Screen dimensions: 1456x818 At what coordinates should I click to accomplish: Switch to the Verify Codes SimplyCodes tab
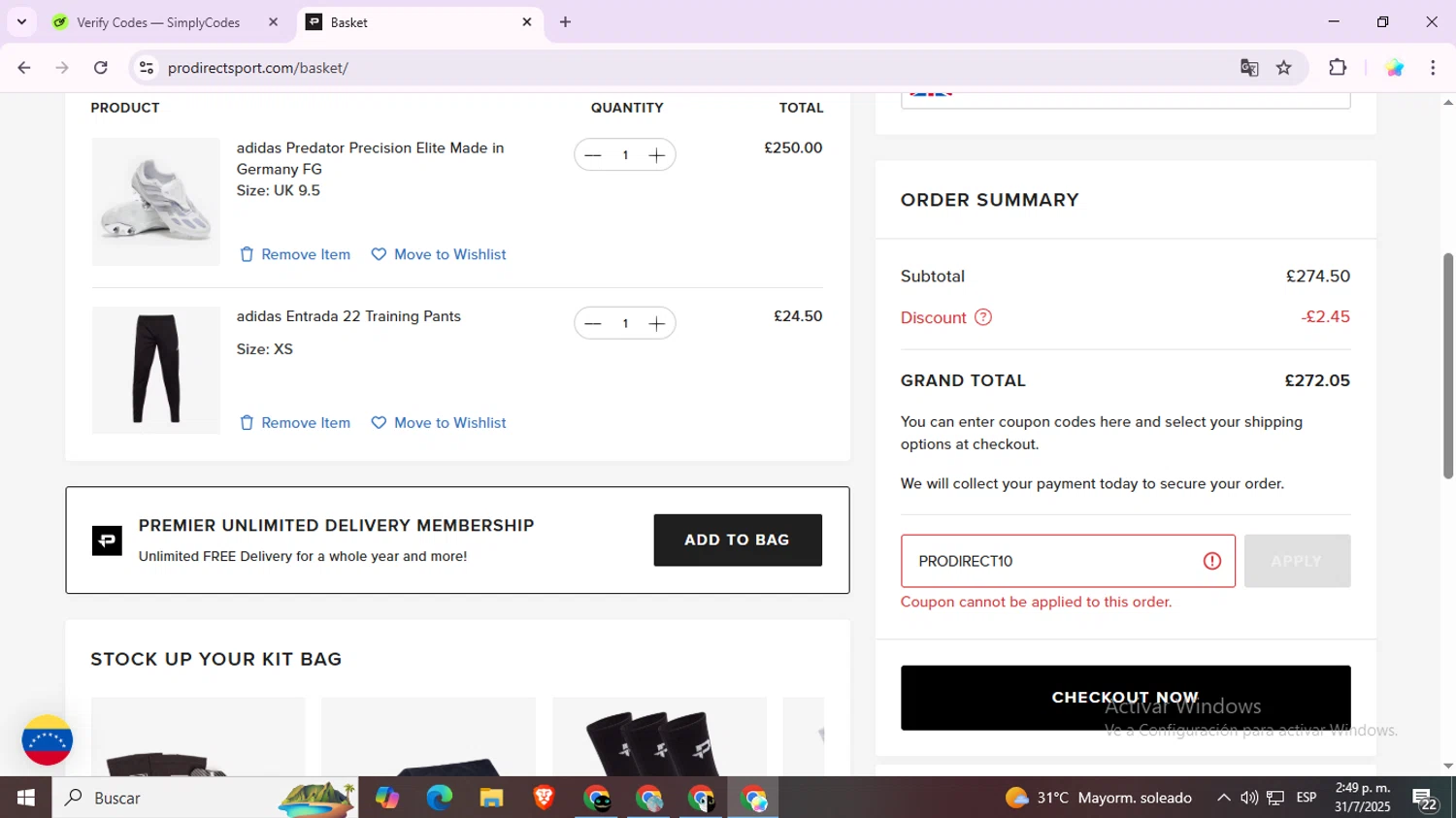coord(157,22)
